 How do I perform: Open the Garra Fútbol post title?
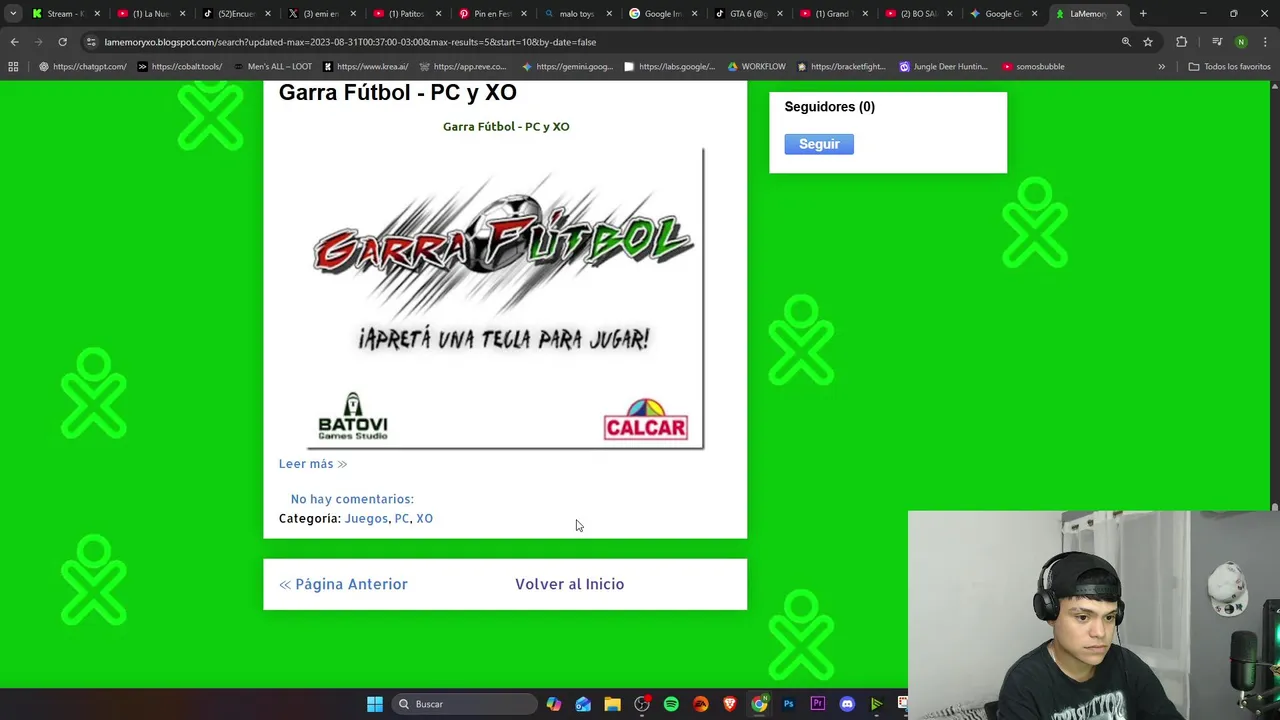[397, 92]
